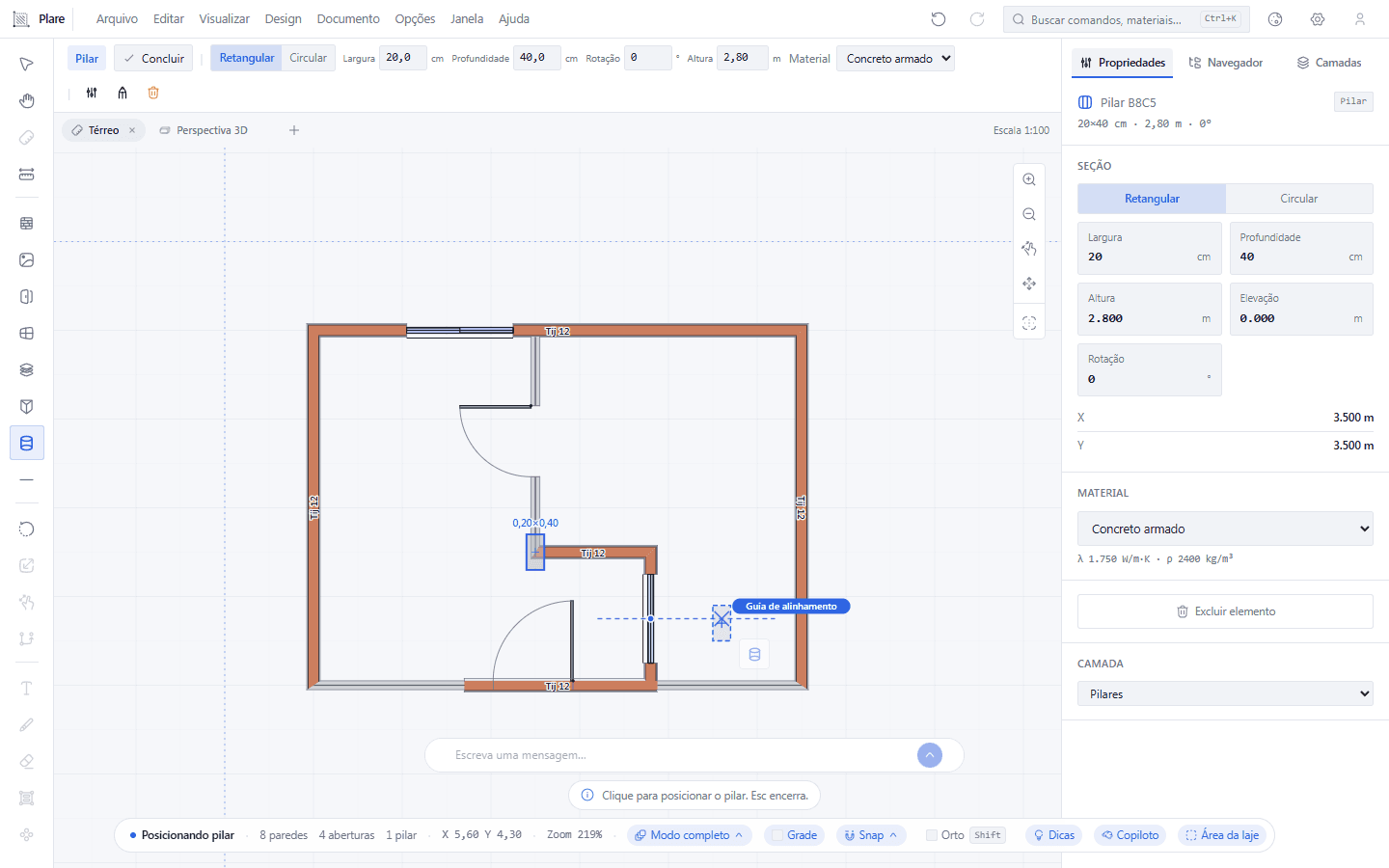This screenshot has height=868, width=1389.
Task: Toggle the Grade grid option
Action: tap(795, 835)
